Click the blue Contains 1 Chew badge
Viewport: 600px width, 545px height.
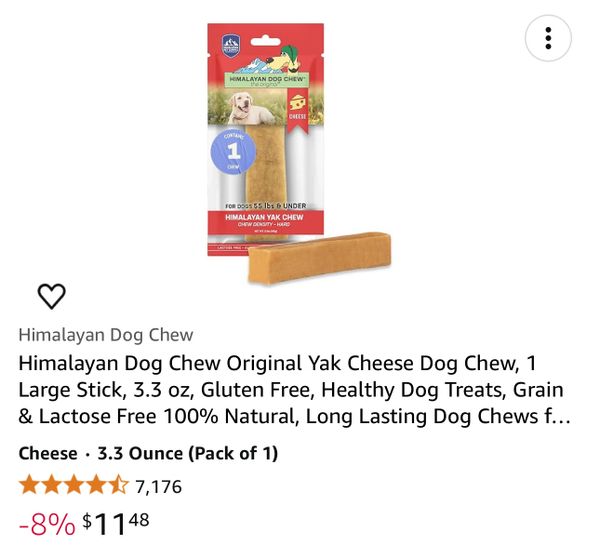click(x=233, y=151)
